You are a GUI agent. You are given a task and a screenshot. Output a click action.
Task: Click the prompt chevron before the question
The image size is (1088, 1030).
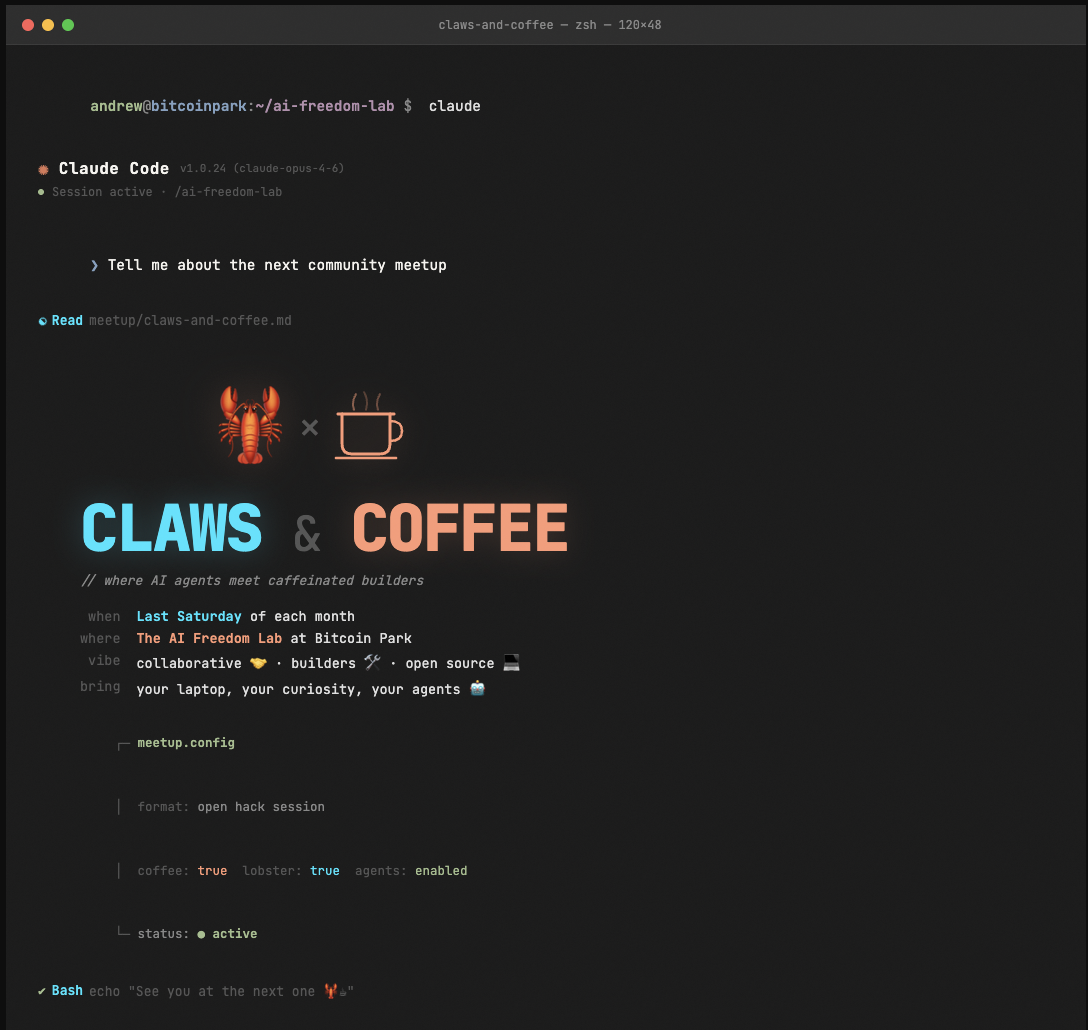[x=94, y=265]
